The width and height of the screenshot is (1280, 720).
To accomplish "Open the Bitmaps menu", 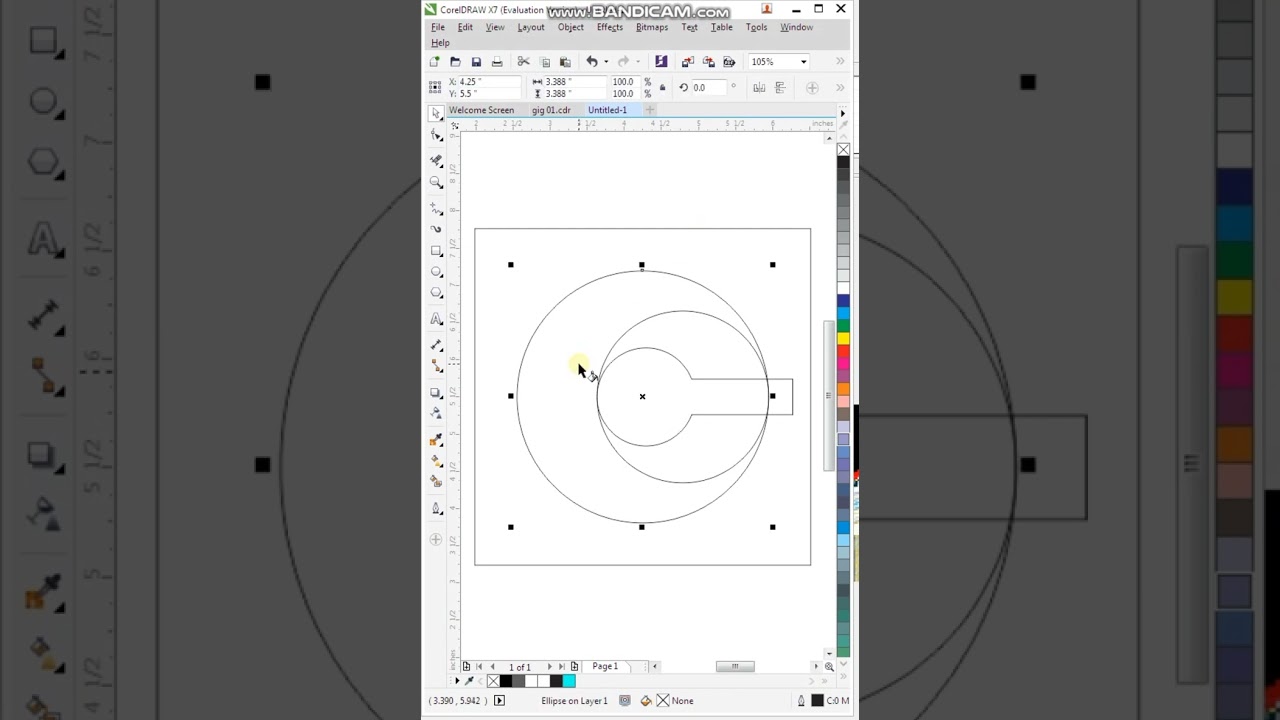I will (652, 27).
